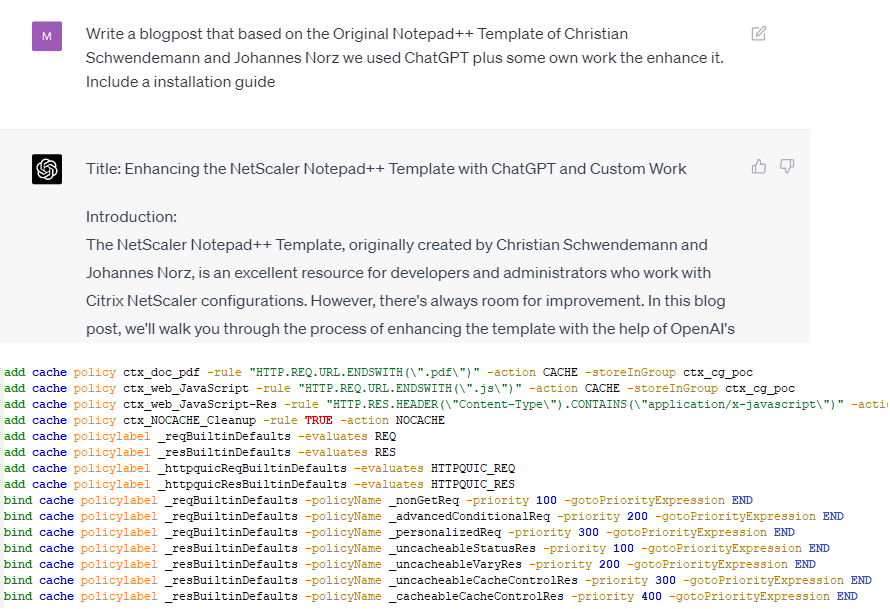Image resolution: width=890 pixels, height=609 pixels.
Task: Click the blog post title text in the response
Action: click(x=386, y=168)
